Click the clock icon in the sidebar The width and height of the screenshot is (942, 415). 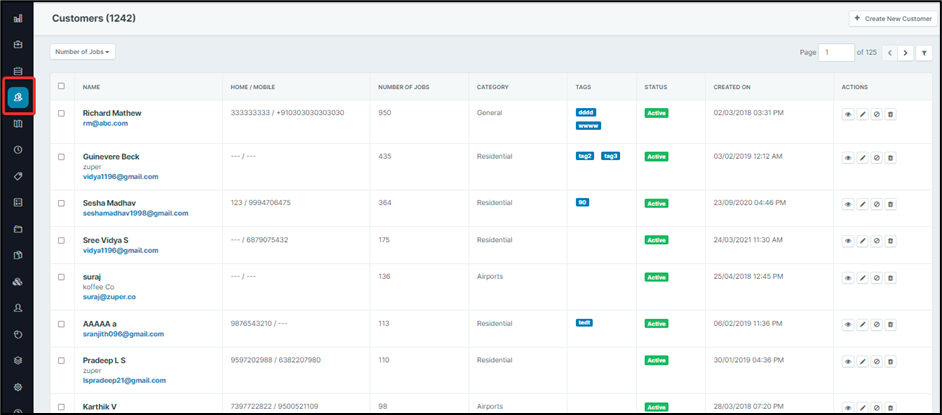[18, 150]
